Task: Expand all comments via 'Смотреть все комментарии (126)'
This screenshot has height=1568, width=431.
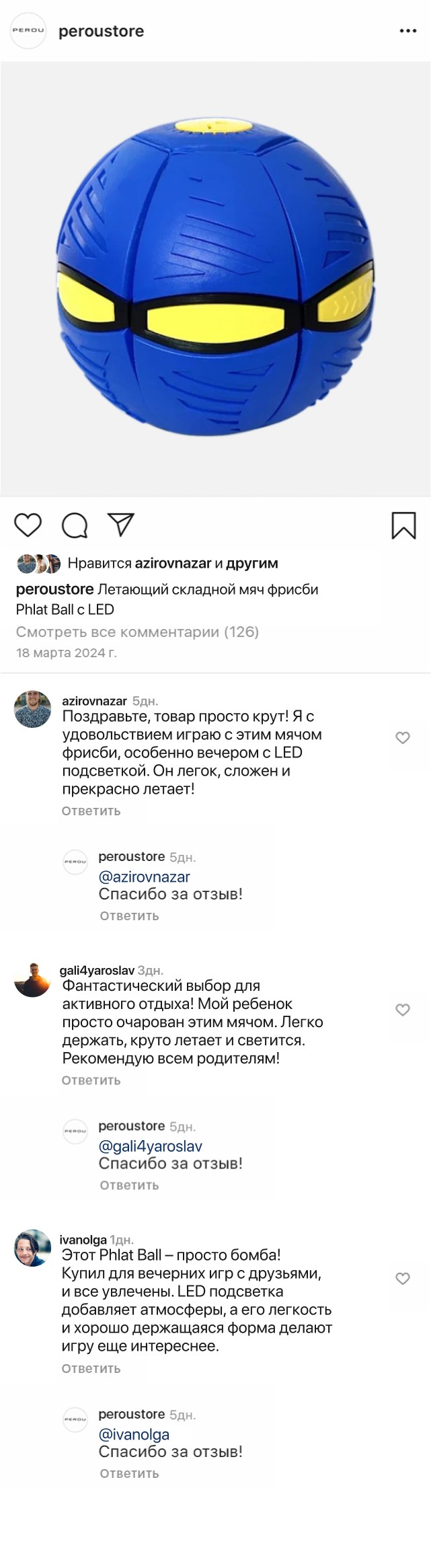Action: pyautogui.click(x=137, y=632)
